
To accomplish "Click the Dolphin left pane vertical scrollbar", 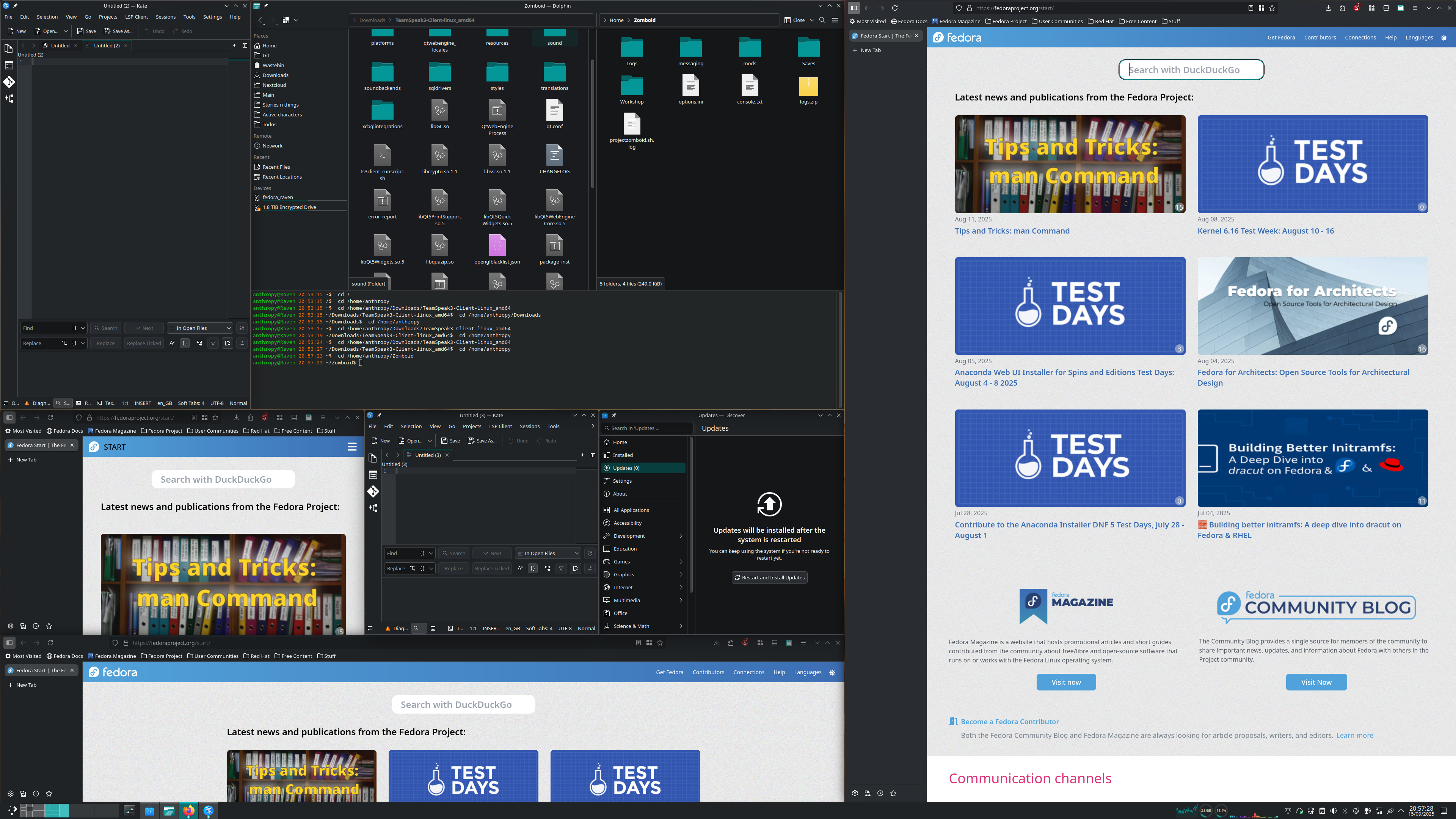I will point(592,123).
